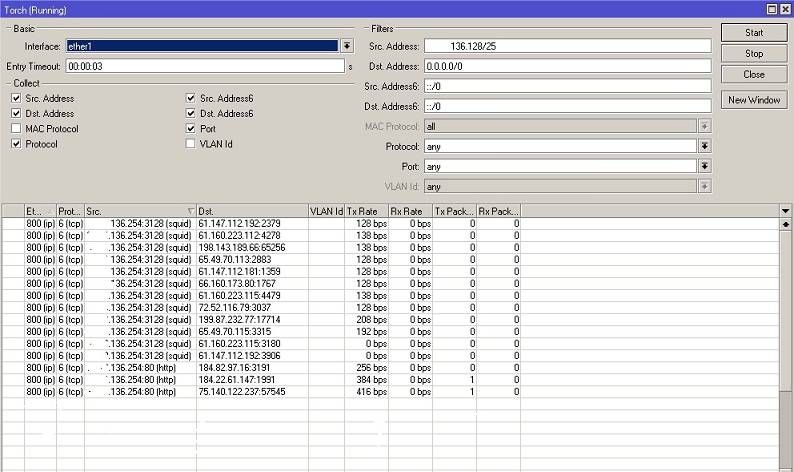This screenshot has width=794, height=472.
Task: Click the table scrollbar up arrow
Action: (785, 225)
